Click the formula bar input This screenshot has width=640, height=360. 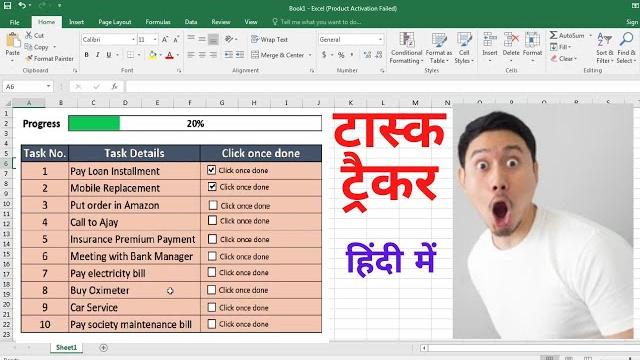click(x=382, y=87)
